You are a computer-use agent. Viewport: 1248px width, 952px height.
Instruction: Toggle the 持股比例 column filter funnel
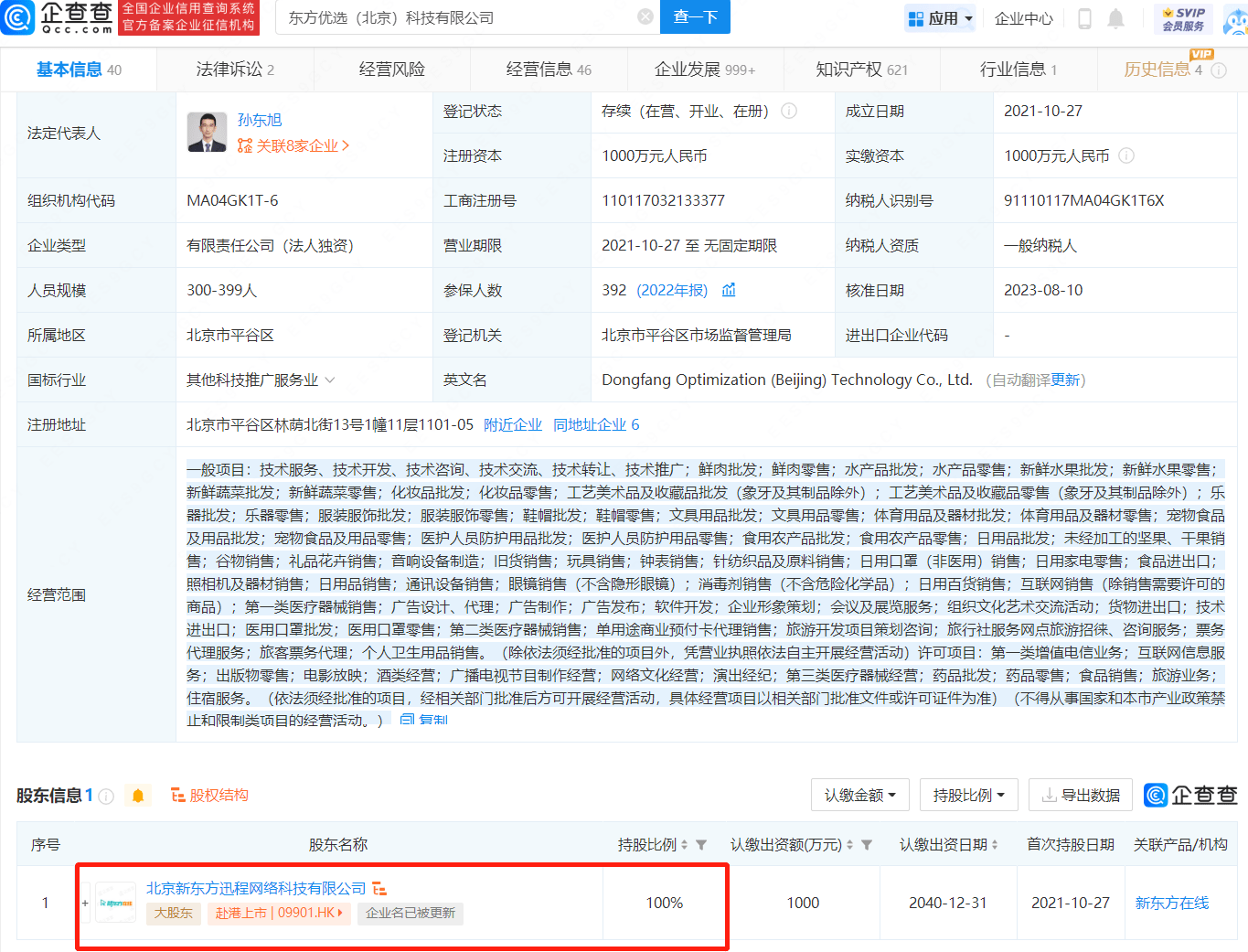click(x=701, y=845)
